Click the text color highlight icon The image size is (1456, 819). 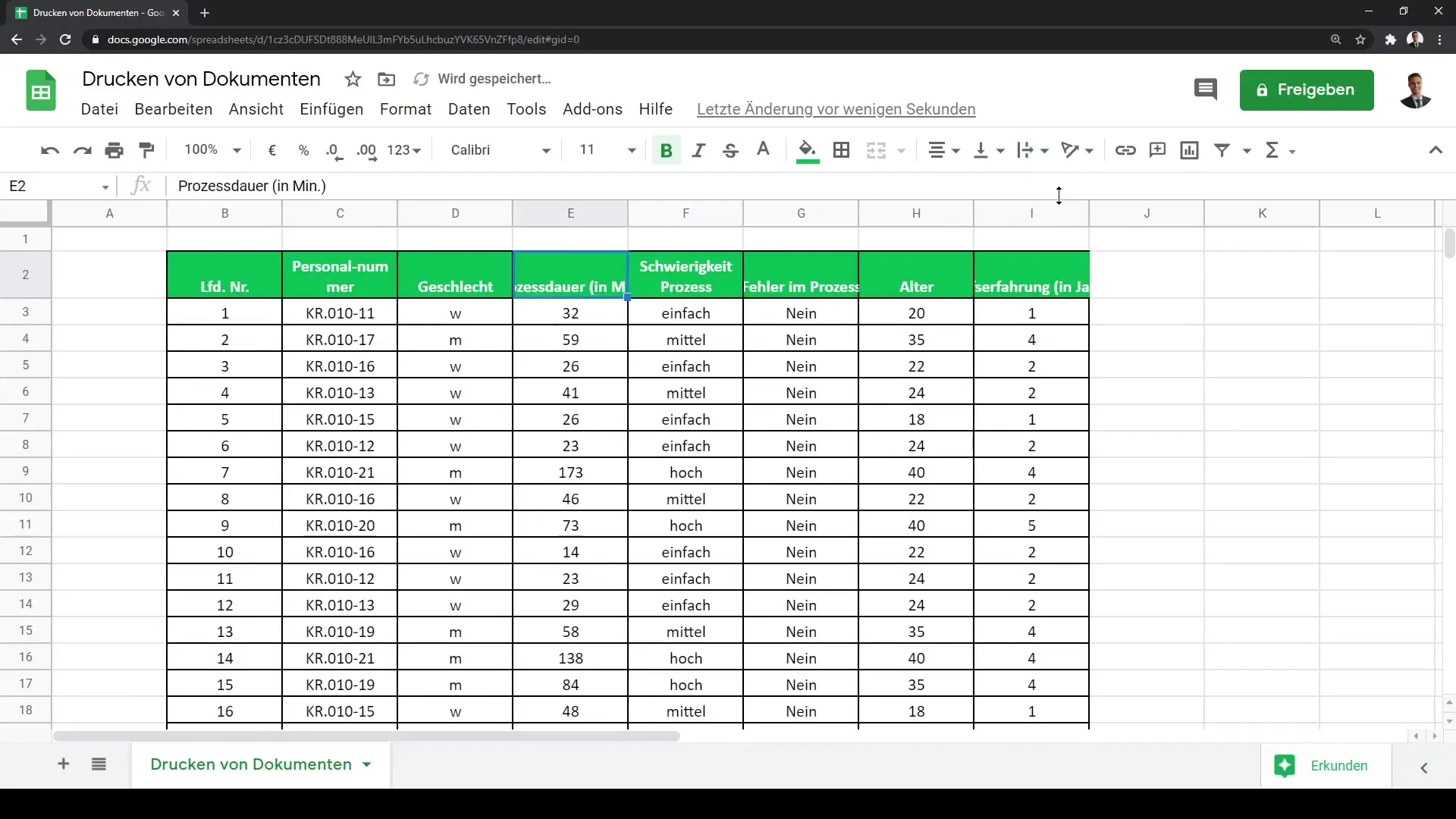pos(807,150)
